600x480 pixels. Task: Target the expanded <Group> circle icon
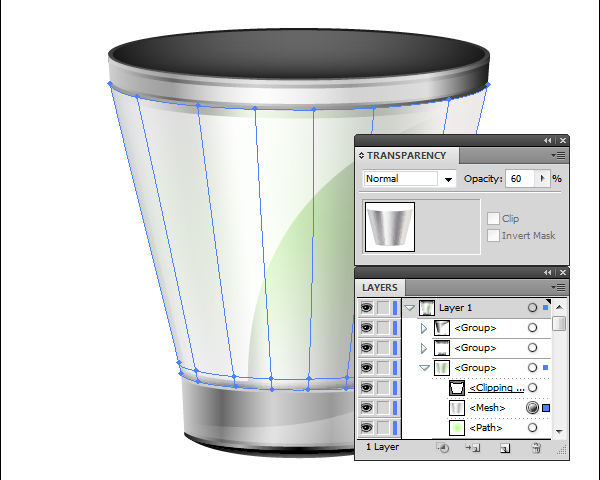(x=532, y=368)
